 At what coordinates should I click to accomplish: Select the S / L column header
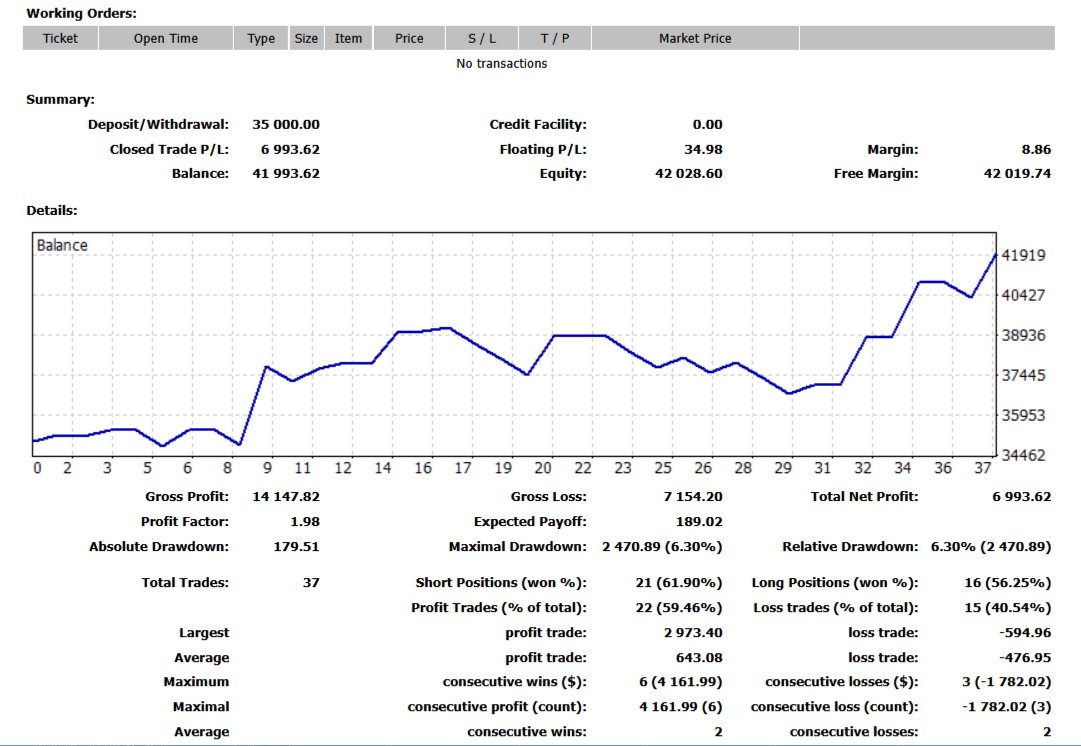(x=481, y=38)
